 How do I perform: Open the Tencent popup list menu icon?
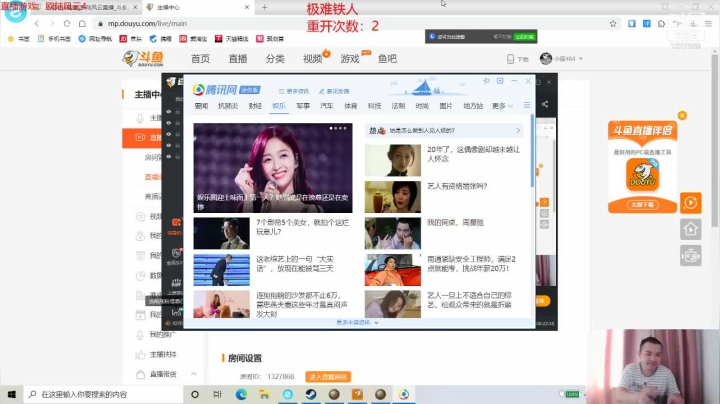tap(527, 106)
